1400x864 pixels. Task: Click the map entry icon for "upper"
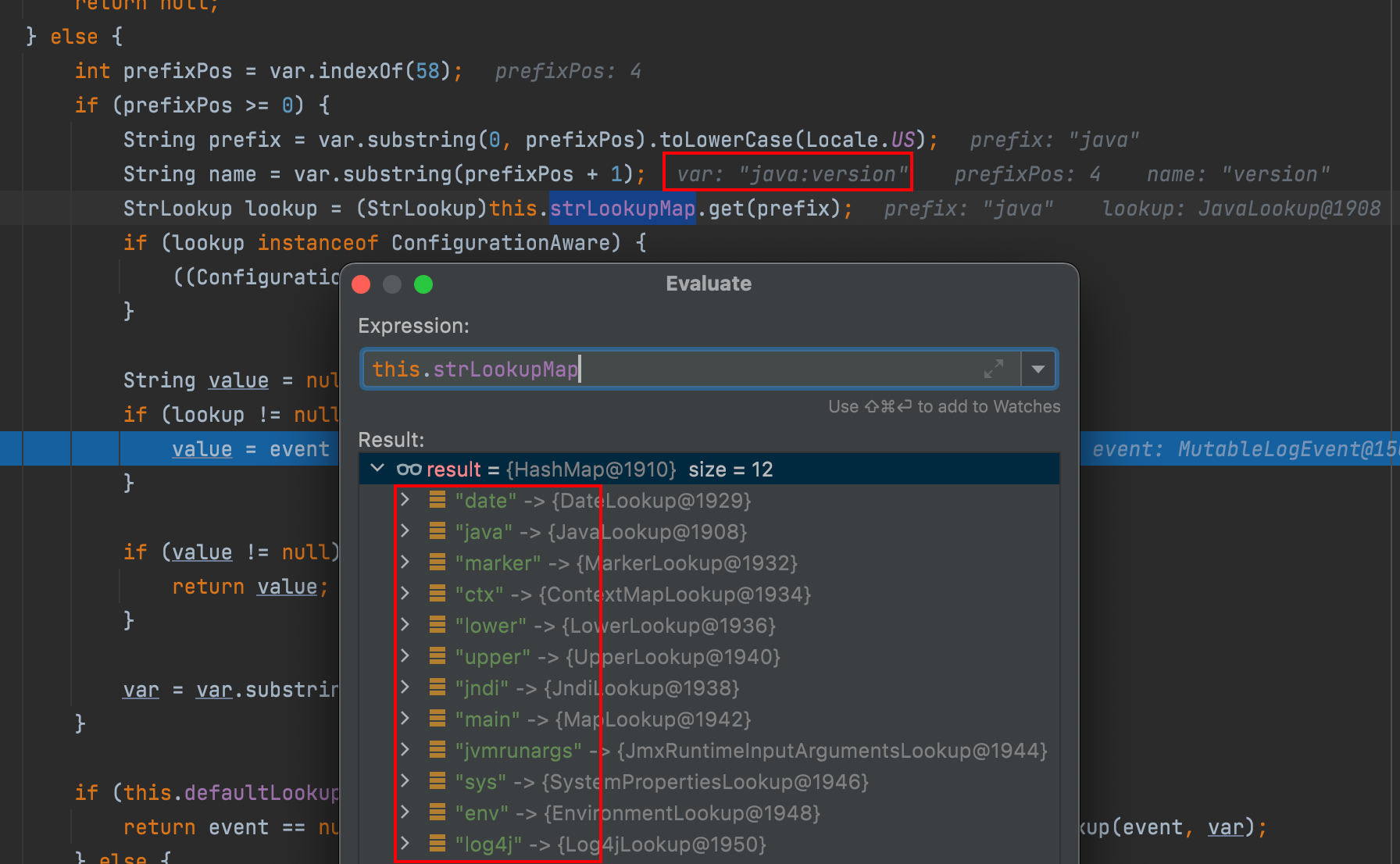point(437,656)
